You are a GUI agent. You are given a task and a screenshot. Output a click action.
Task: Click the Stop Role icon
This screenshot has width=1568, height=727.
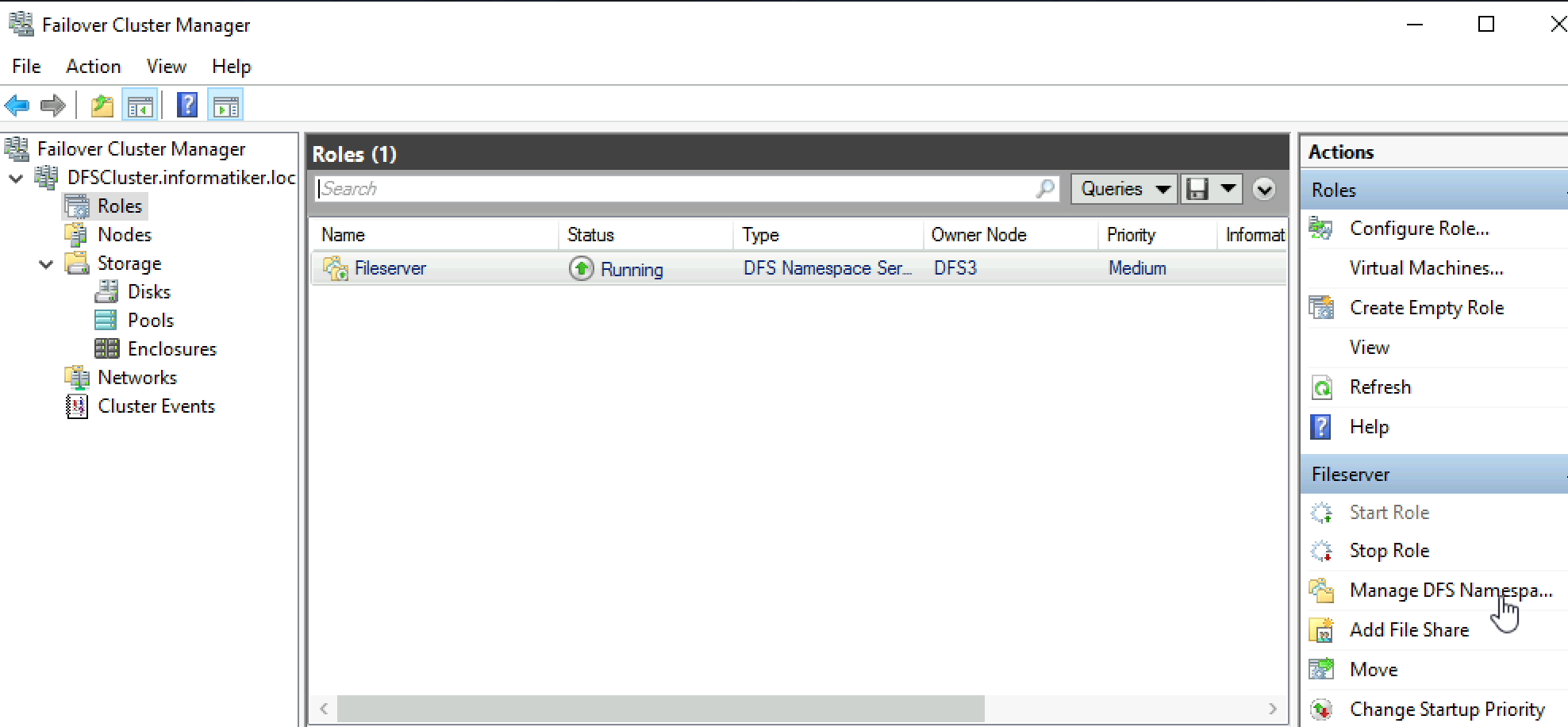1321,551
